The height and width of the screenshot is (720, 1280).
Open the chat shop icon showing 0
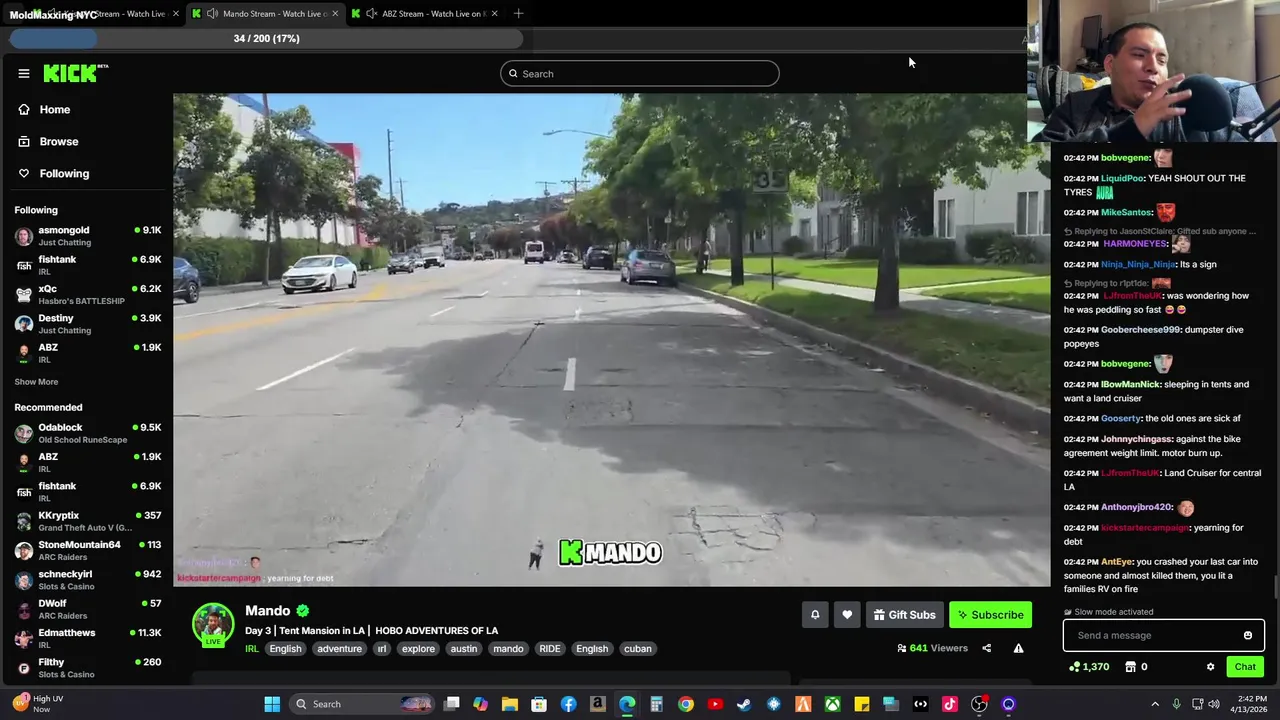click(1137, 667)
